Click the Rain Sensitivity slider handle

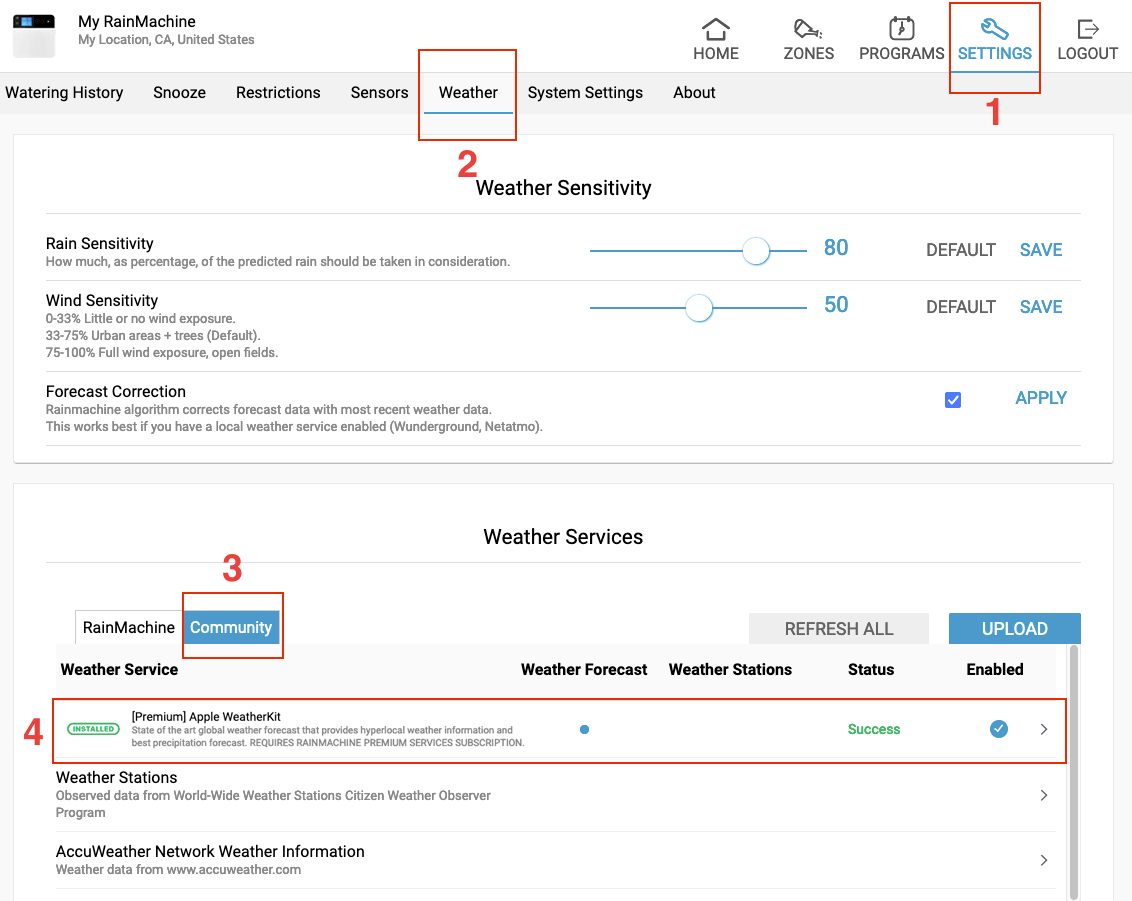click(x=756, y=251)
